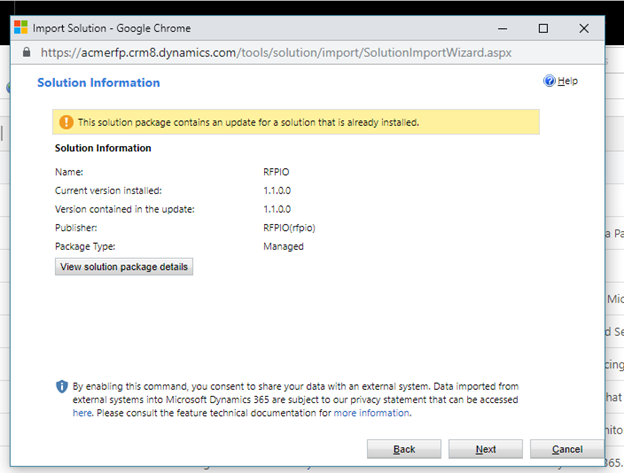Image resolution: width=624 pixels, height=473 pixels.
Task: Open the privacy statement 'here' link
Action: point(82,413)
